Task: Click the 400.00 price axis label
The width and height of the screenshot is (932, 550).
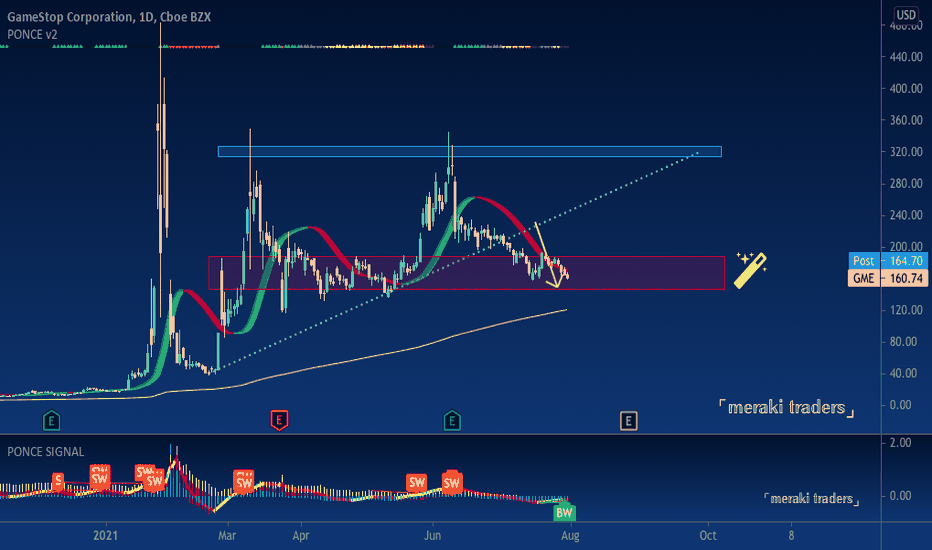Action: coord(906,89)
